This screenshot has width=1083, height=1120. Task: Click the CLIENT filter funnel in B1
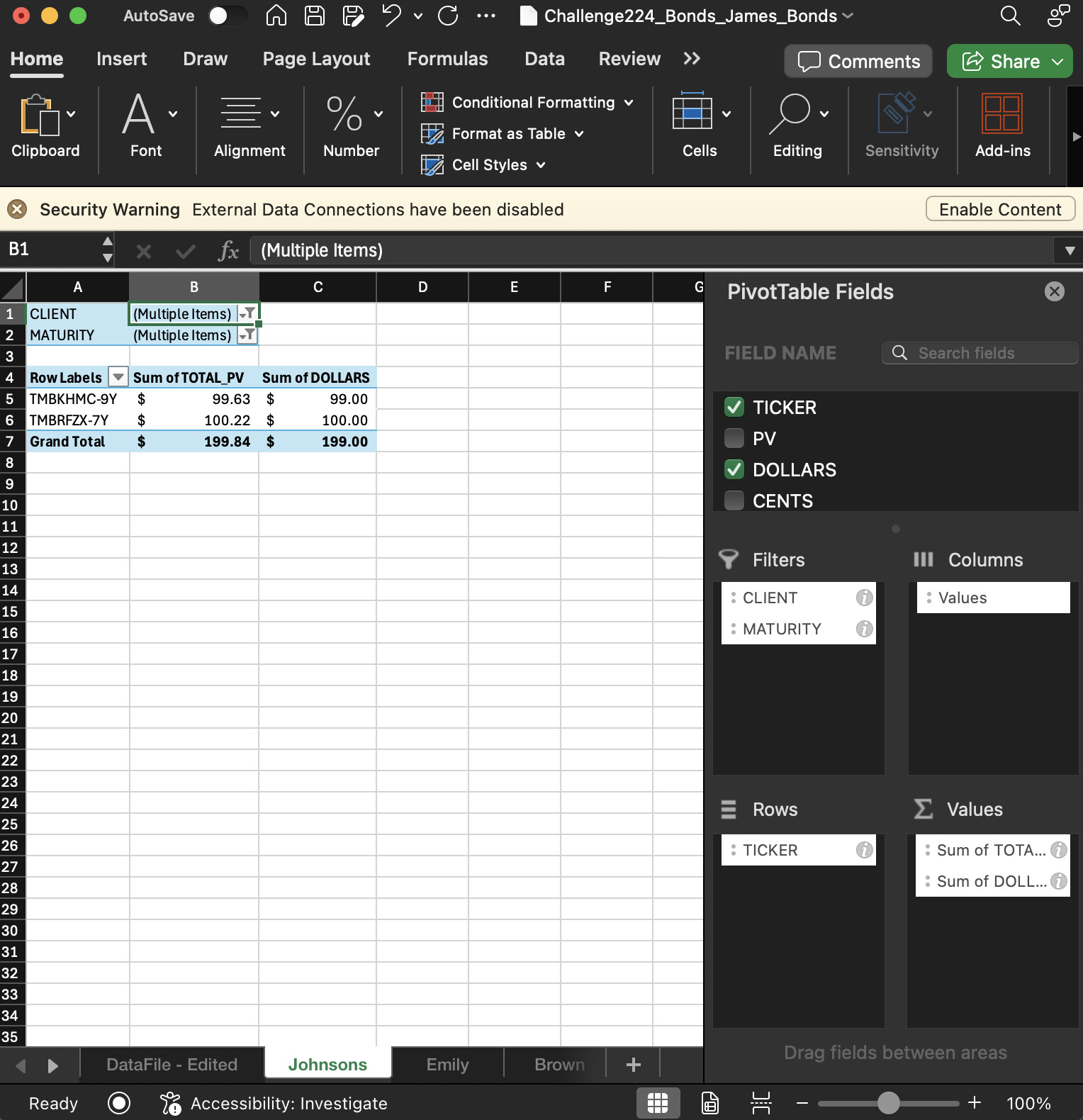[x=247, y=313]
